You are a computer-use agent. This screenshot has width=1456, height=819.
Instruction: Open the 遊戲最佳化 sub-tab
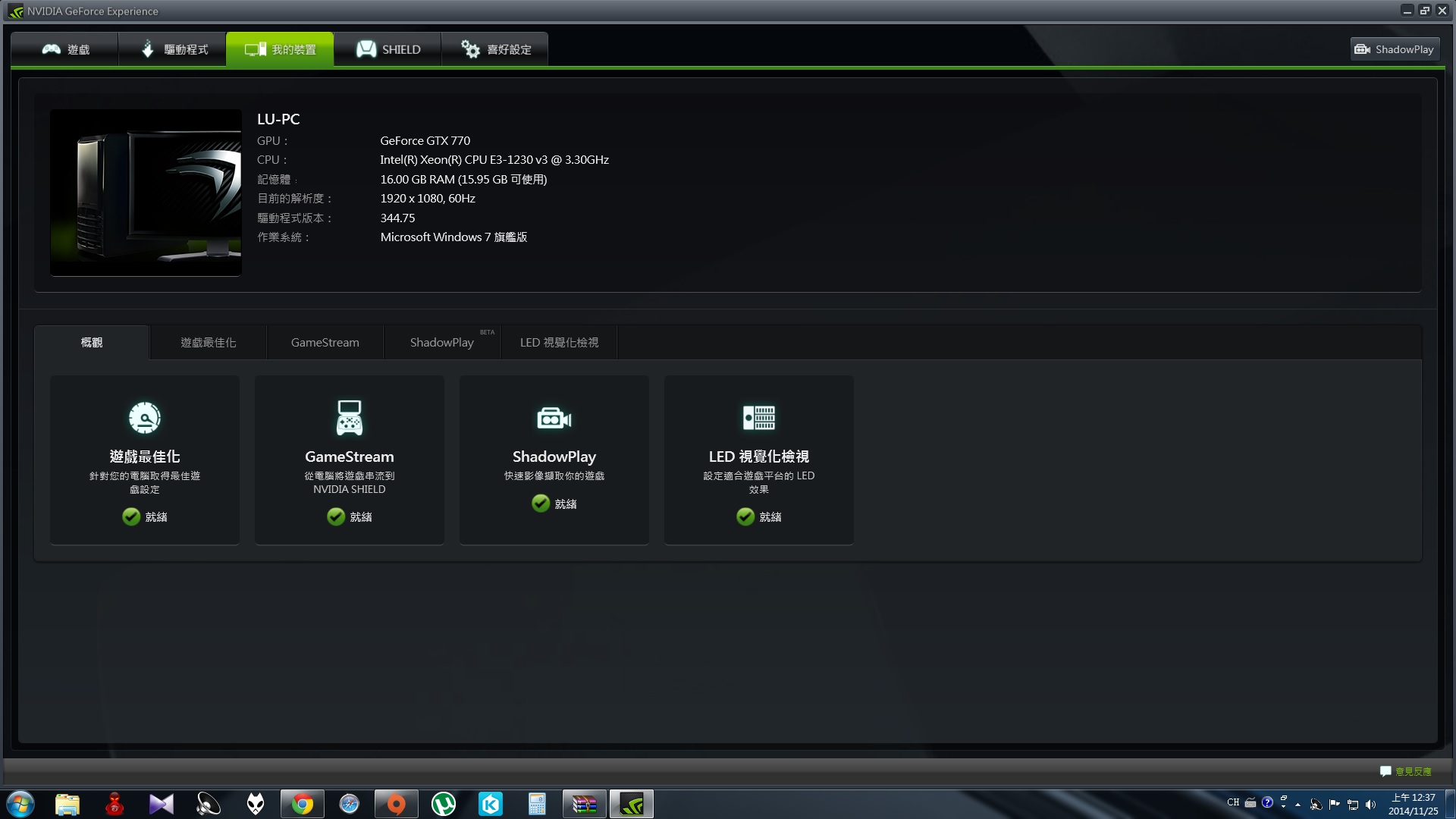pyautogui.click(x=208, y=343)
